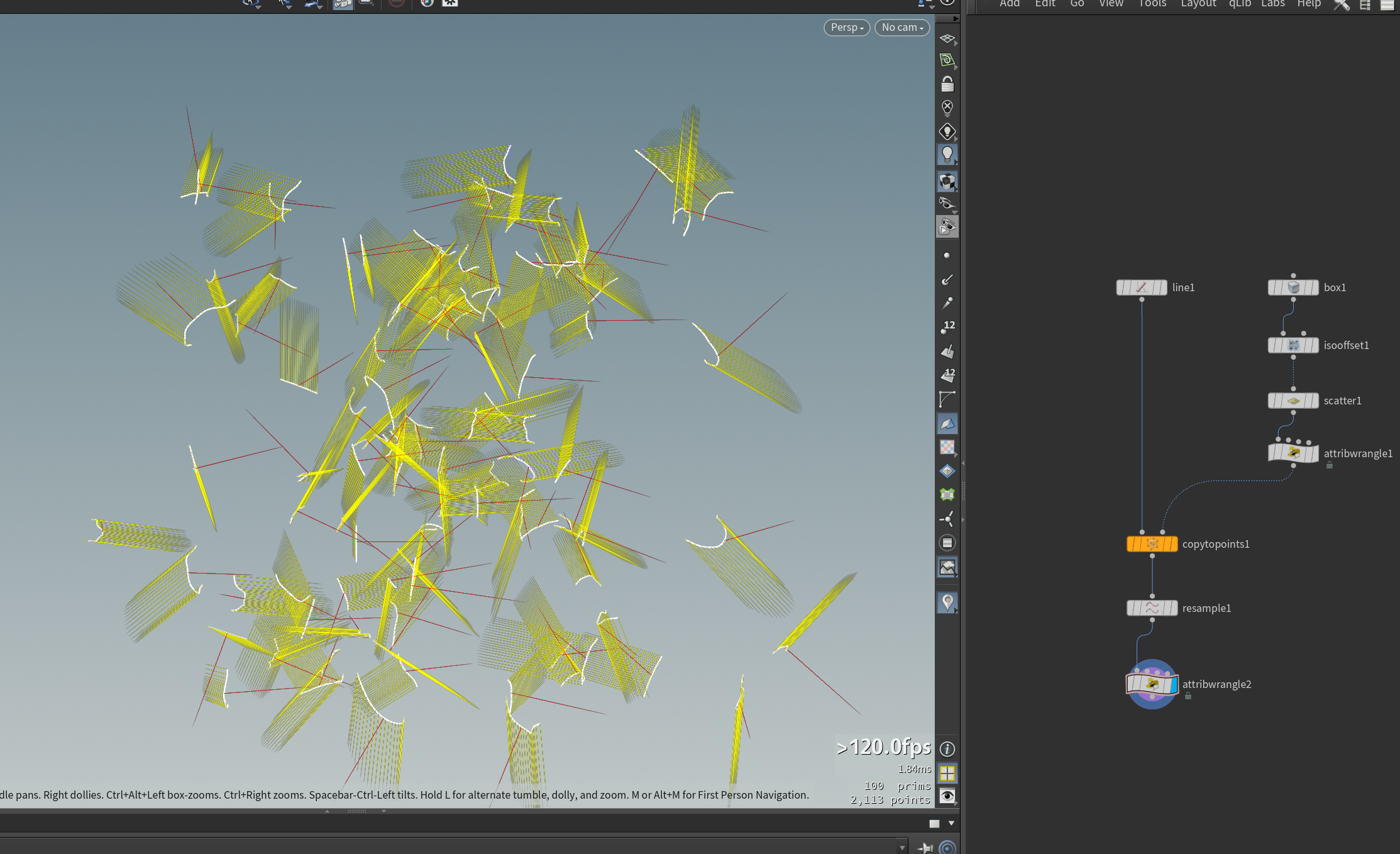Toggle the background image display icon

(x=947, y=567)
